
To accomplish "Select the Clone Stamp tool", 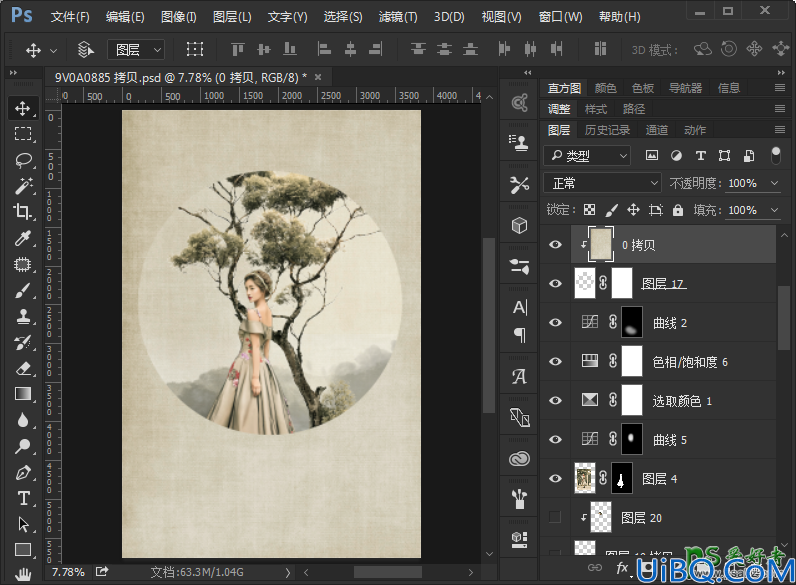I will point(22,316).
